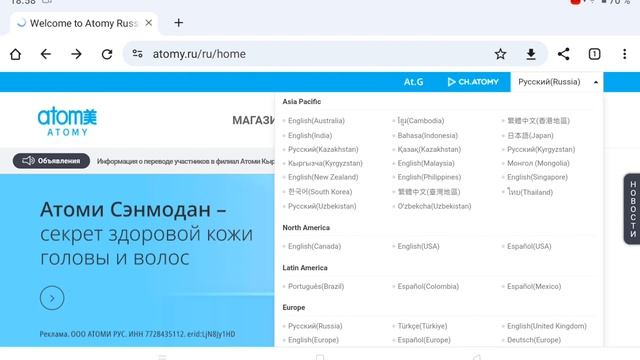Select the Welcome to Atomy Russia tab
The image size is (640, 360).
click(84, 23)
